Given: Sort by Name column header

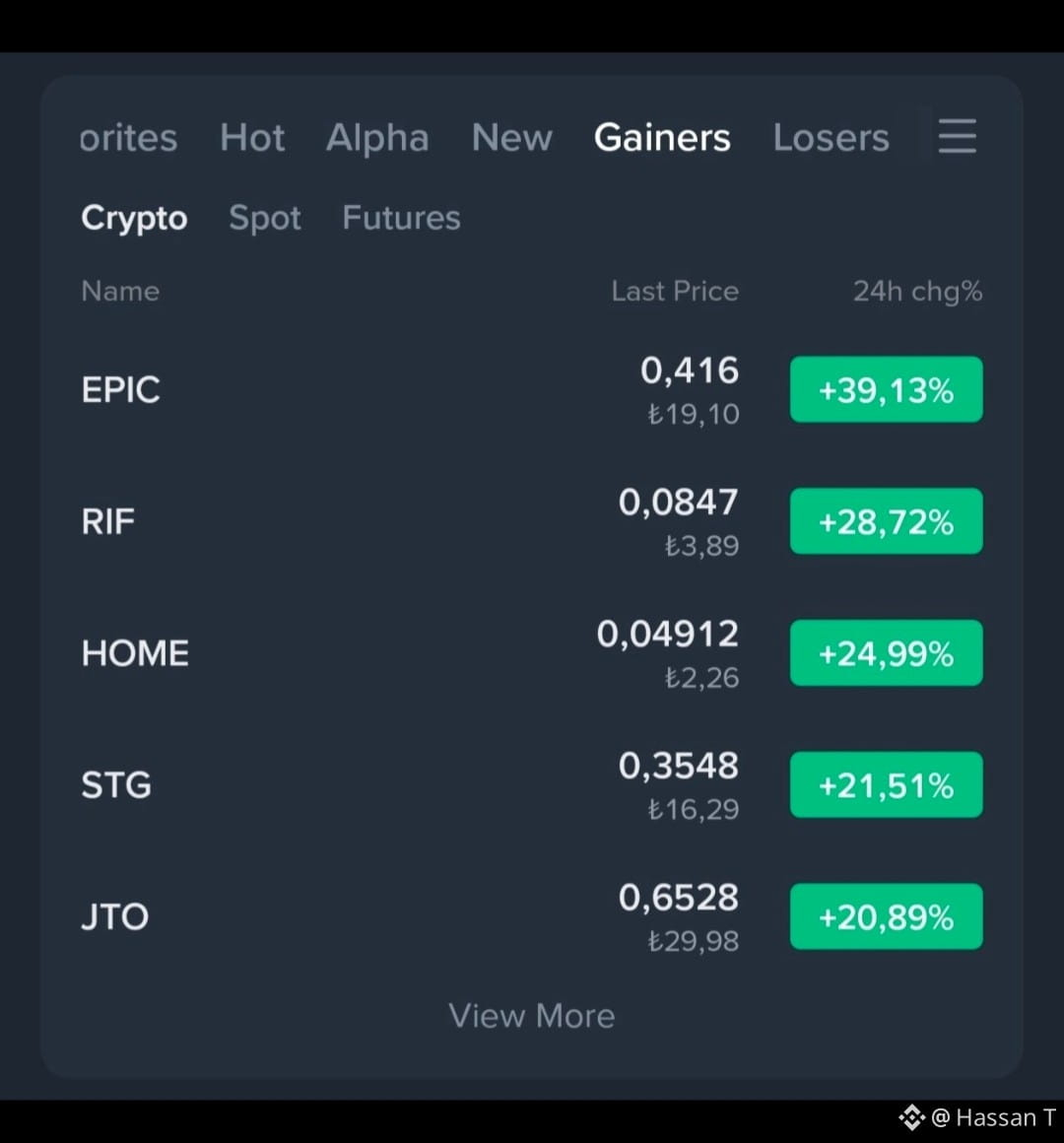Looking at the screenshot, I should point(120,291).
